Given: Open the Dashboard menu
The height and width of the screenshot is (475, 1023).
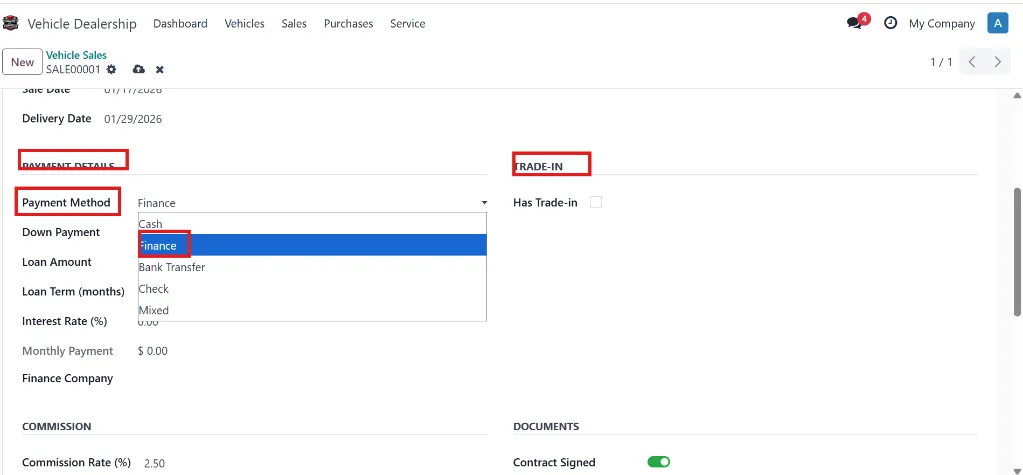Looking at the screenshot, I should (180, 23).
